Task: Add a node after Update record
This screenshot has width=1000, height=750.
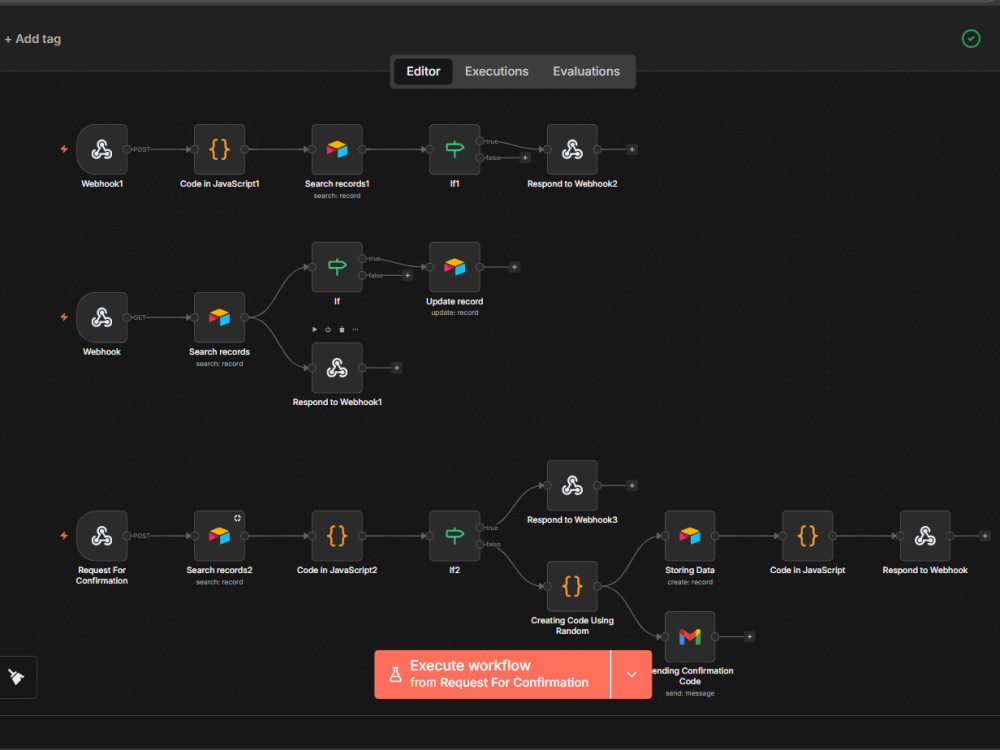Action: (x=514, y=267)
